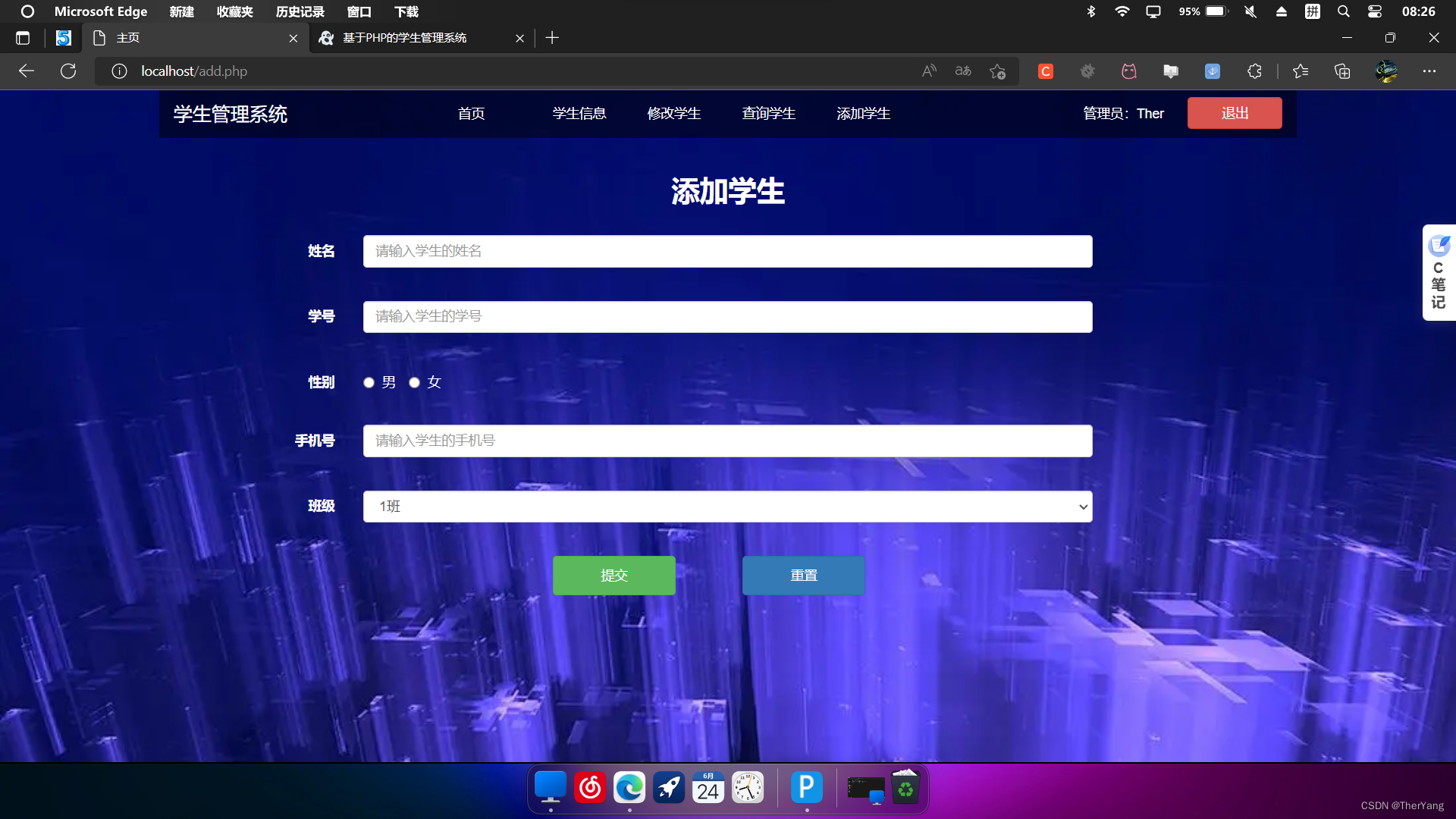Open the 首页 navigation item
The height and width of the screenshot is (819, 1456).
[x=472, y=114]
